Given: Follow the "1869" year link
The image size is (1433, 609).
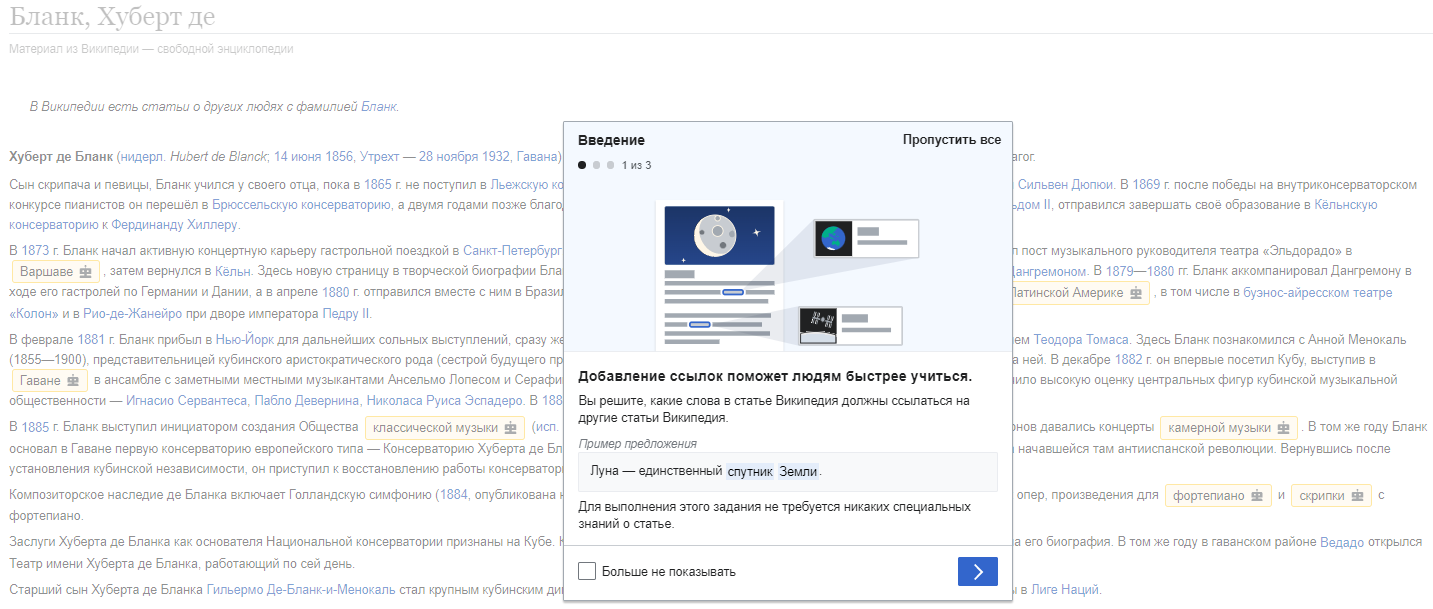Looking at the screenshot, I should pyautogui.click(x=1146, y=184).
